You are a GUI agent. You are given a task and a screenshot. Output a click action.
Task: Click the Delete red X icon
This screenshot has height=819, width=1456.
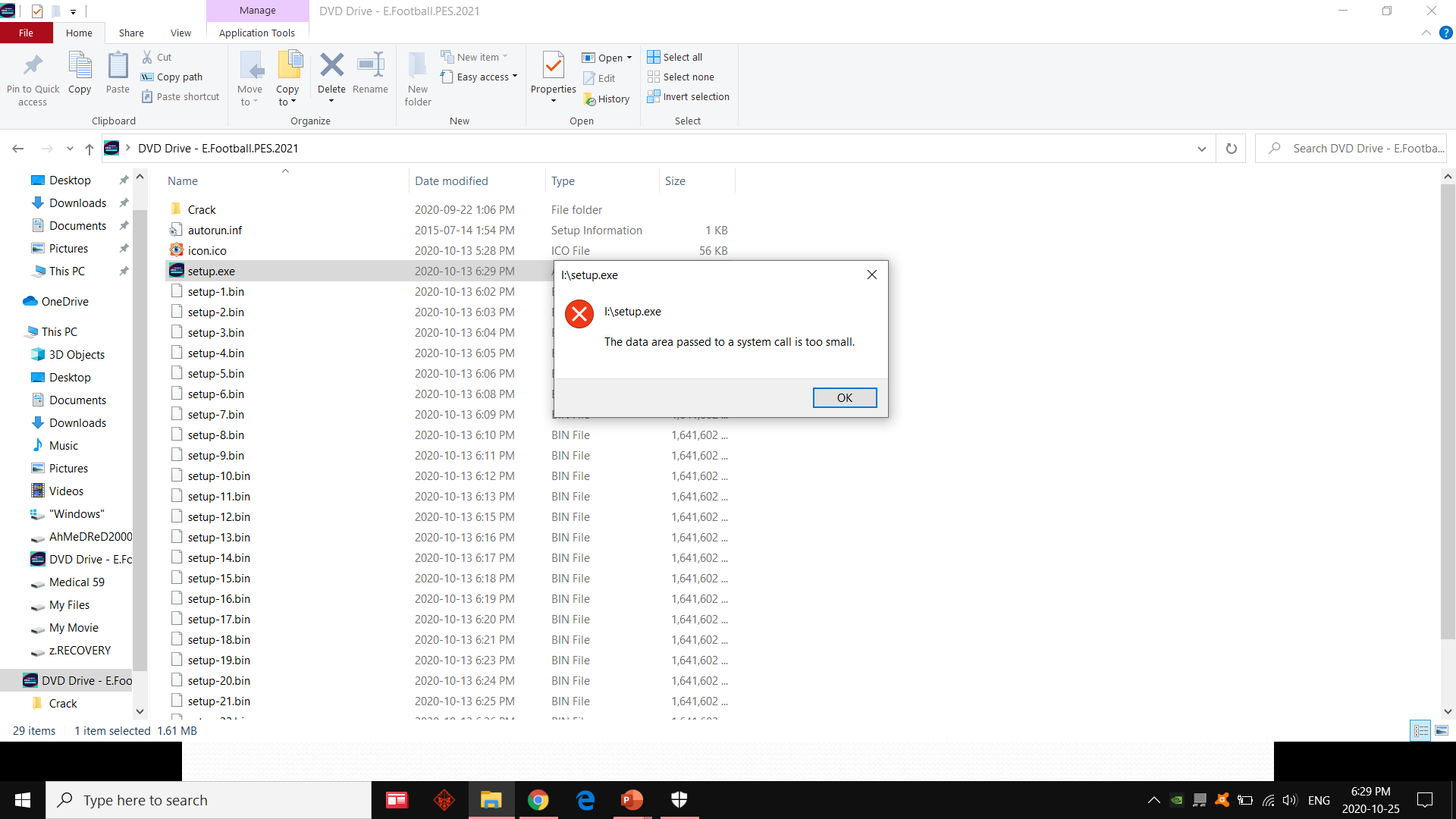tap(331, 65)
